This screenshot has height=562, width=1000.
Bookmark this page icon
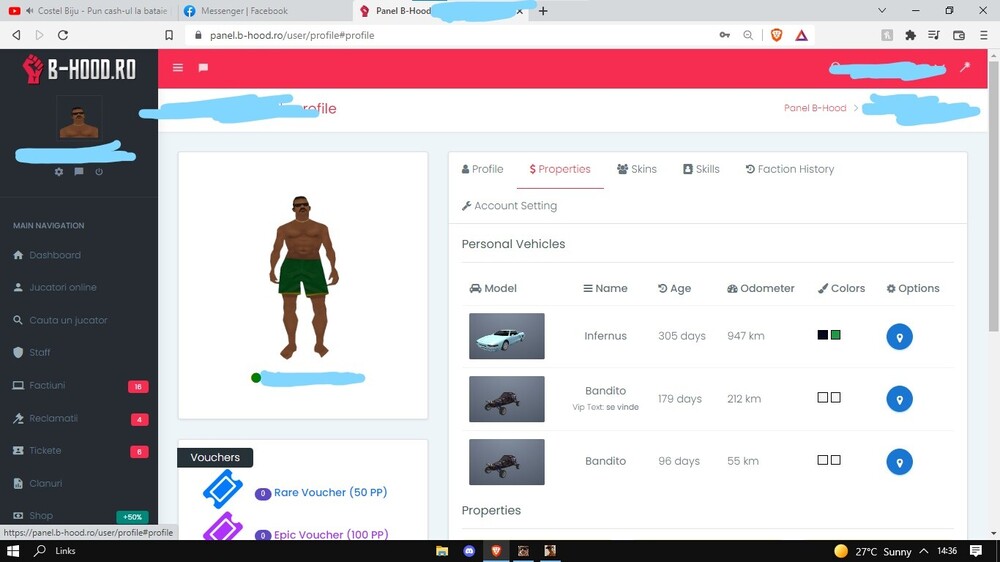[x=169, y=35]
